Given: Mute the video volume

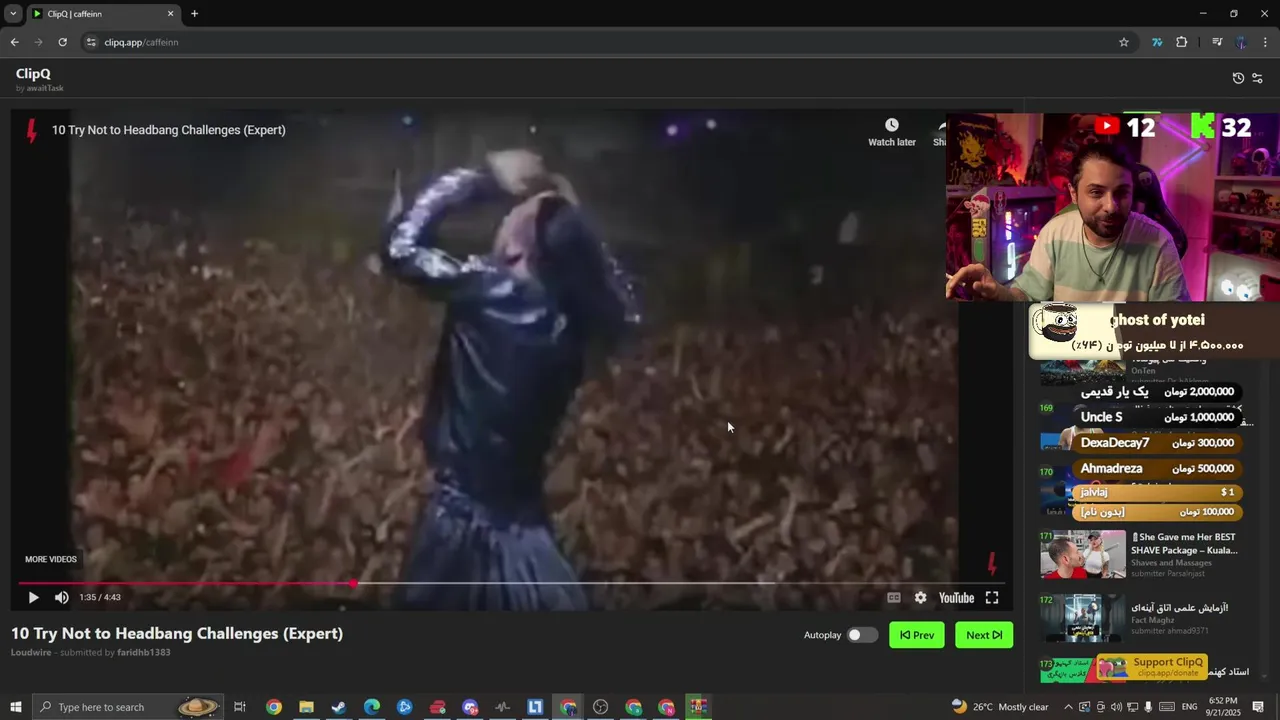Looking at the screenshot, I should click(x=62, y=598).
